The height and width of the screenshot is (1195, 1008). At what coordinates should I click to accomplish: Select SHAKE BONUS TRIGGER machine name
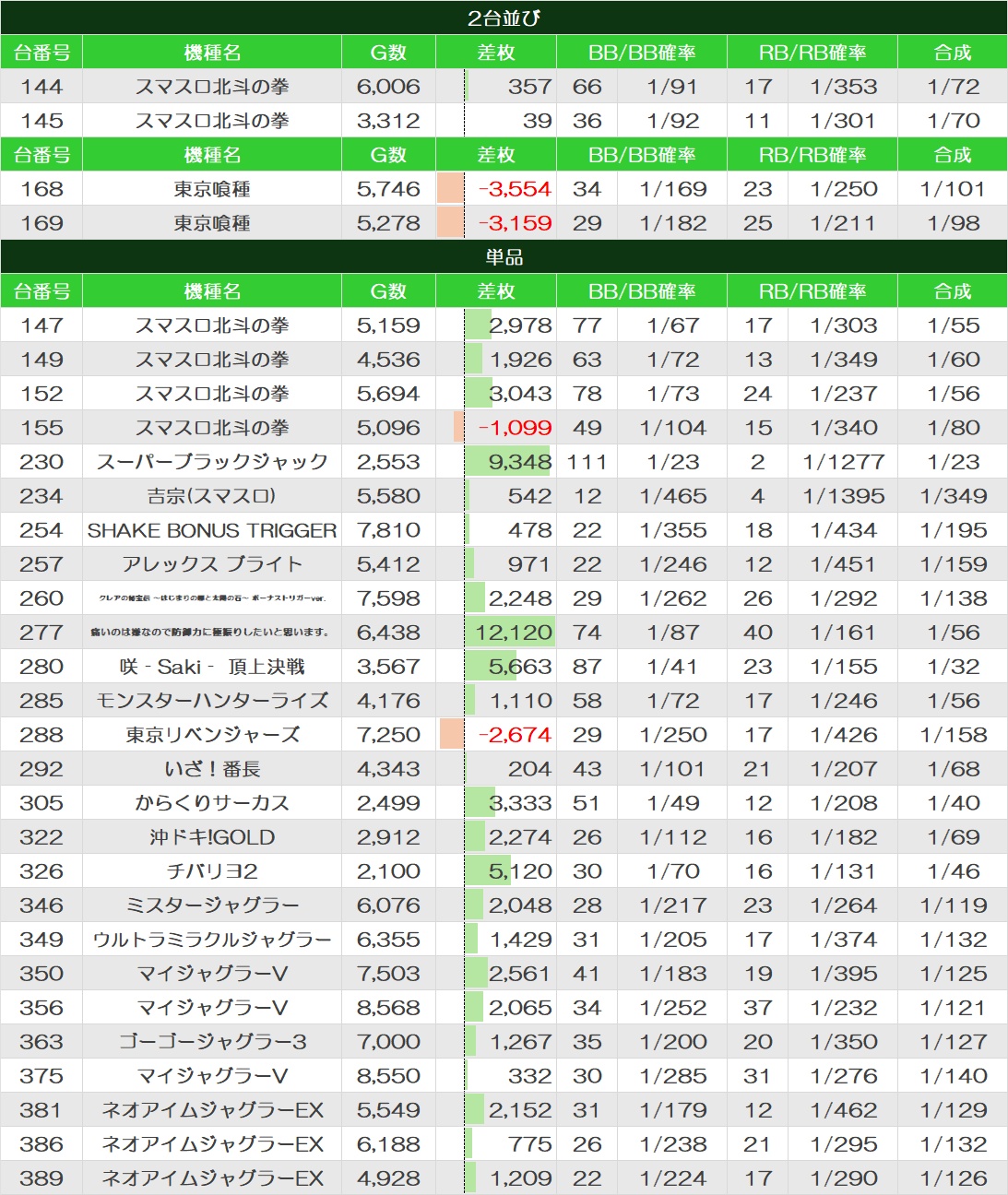coord(212,530)
